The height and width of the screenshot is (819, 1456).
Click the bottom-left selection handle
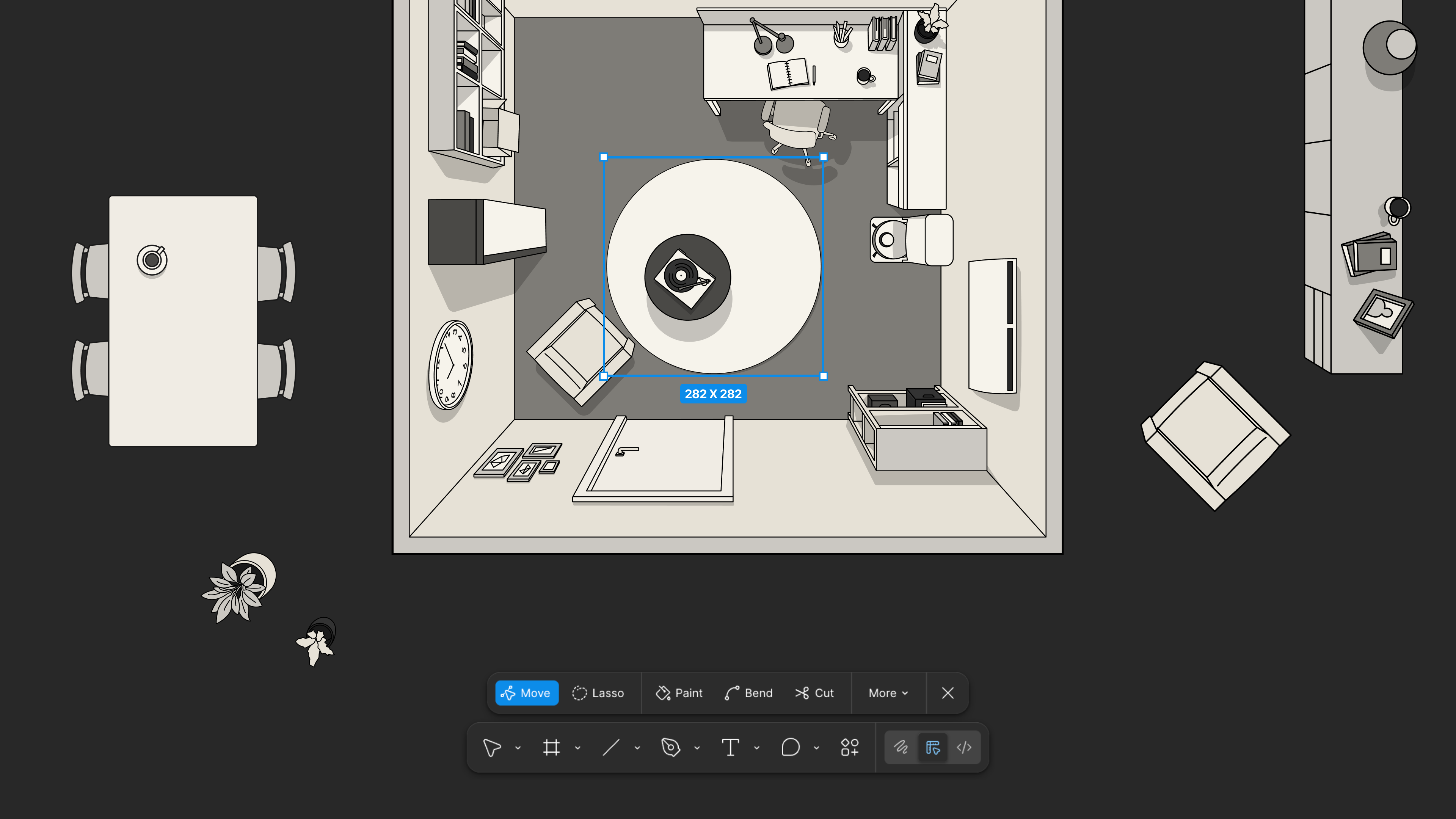pos(604,376)
